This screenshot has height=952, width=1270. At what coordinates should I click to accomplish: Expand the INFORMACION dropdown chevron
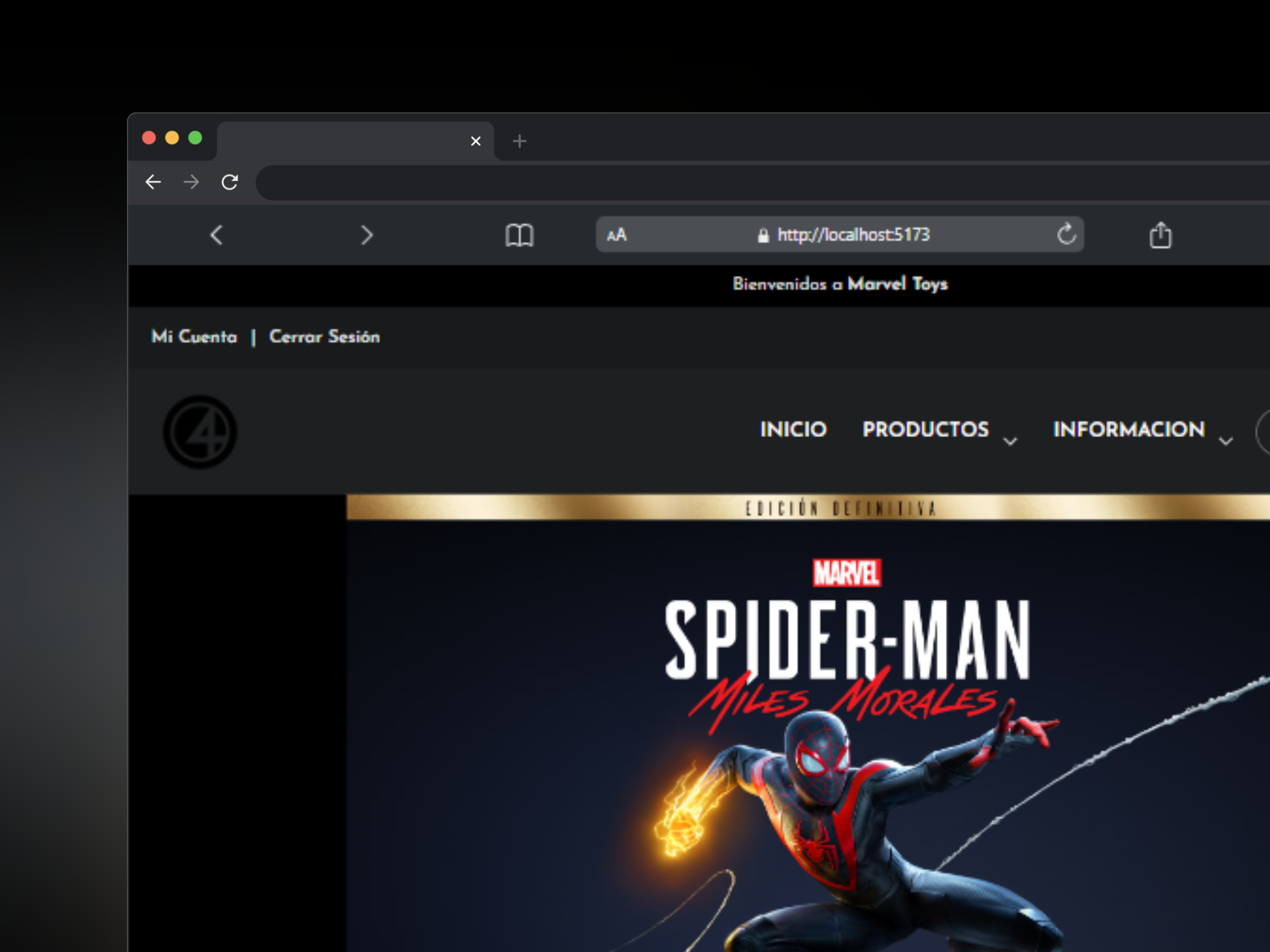pos(1226,441)
